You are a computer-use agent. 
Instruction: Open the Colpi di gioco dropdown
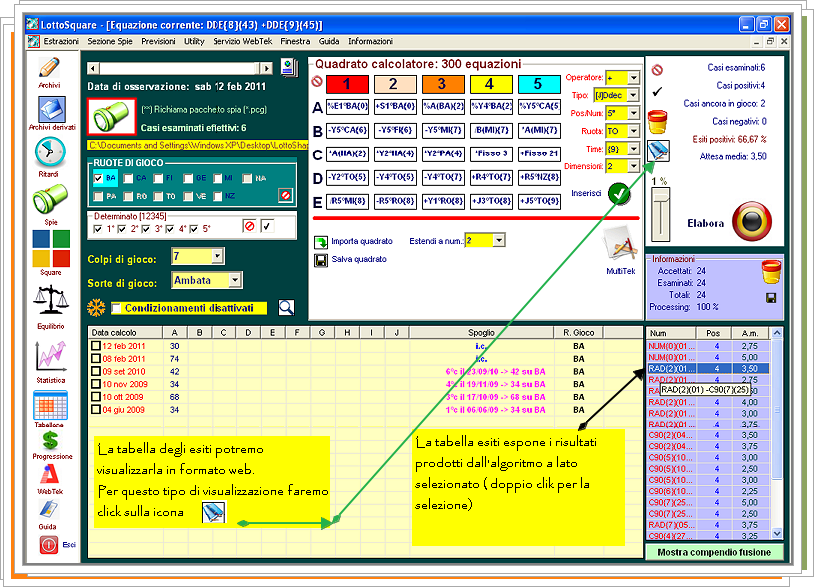(x=218, y=256)
